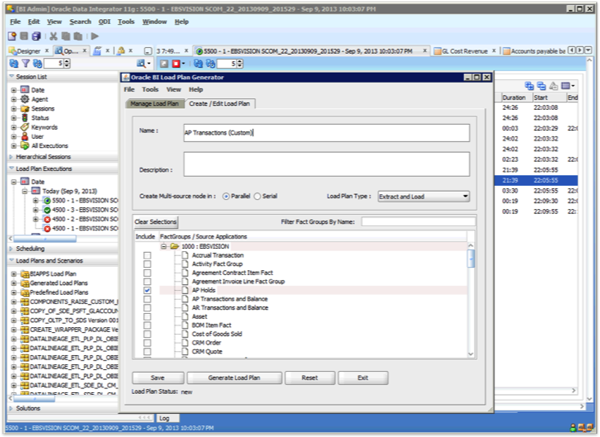600x437 pixels.
Task: Click the All Executions icon
Action: click(x=25, y=146)
